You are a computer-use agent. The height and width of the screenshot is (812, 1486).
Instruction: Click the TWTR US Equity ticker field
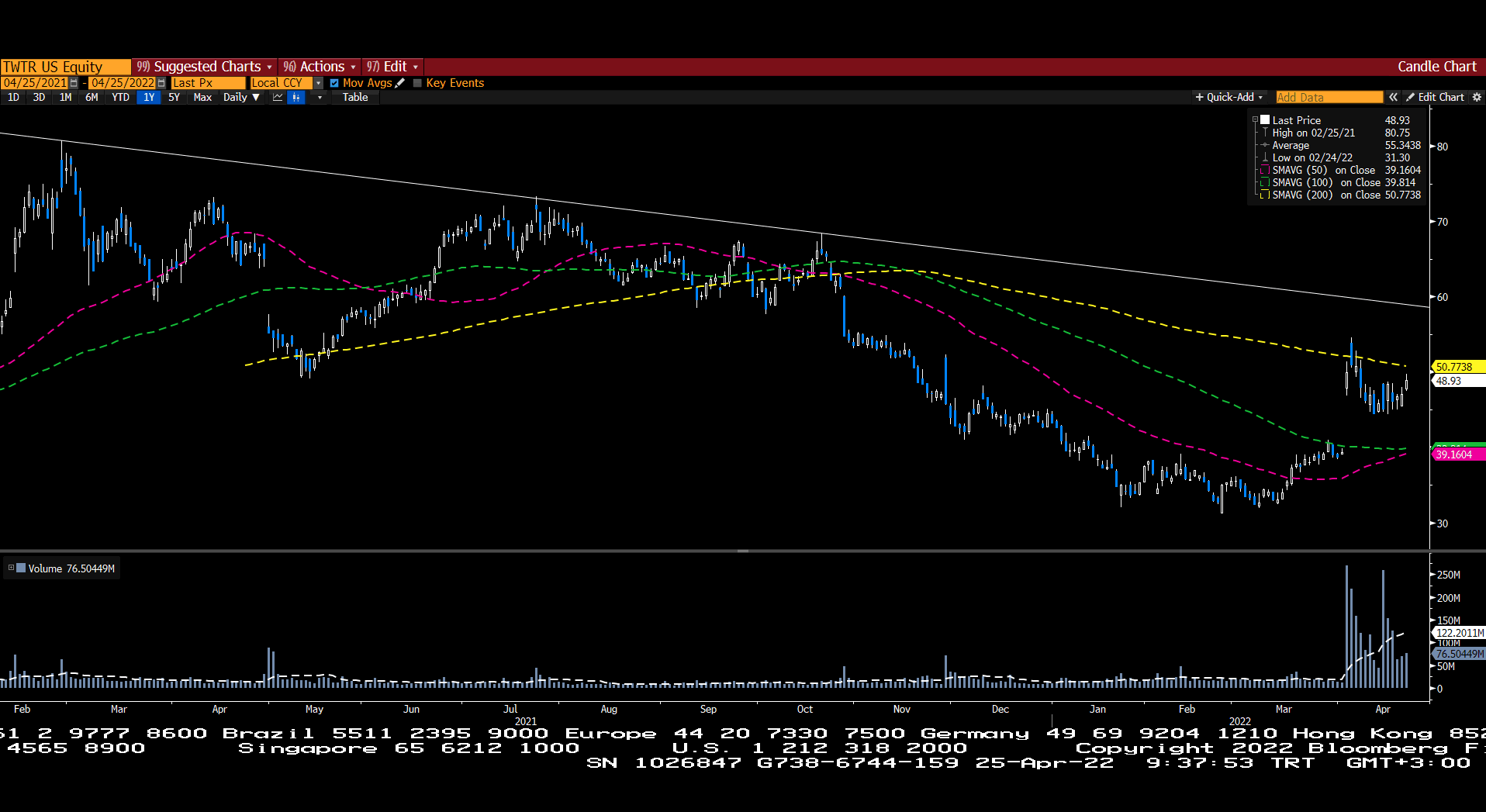66,67
